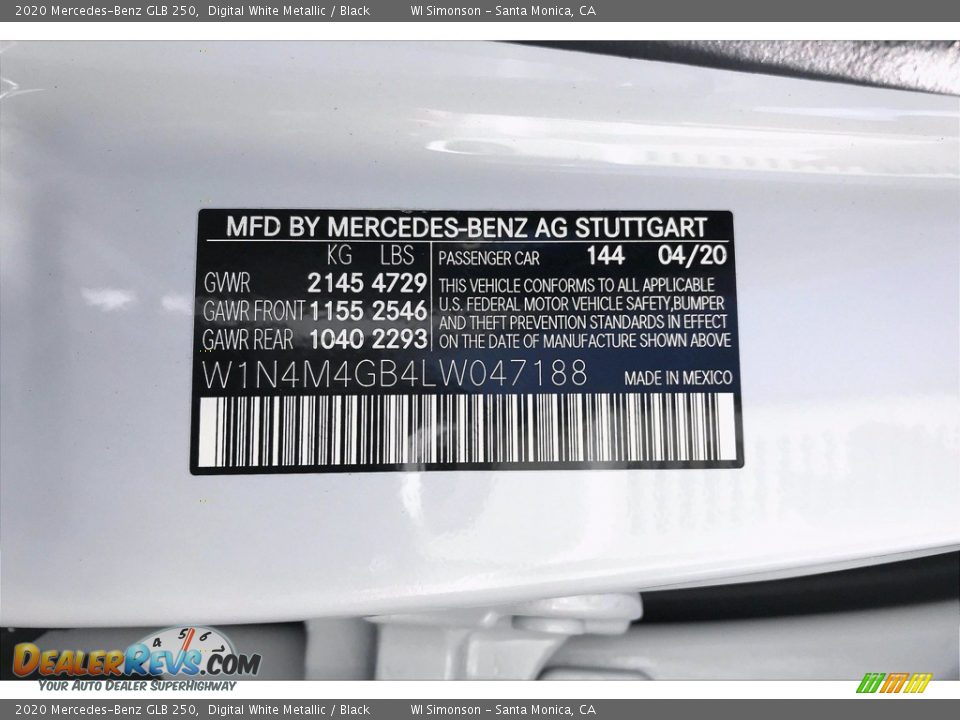This screenshot has height=720, width=960.
Task: Click the GVWR LBS value 4729
Action: pyautogui.click(x=399, y=283)
